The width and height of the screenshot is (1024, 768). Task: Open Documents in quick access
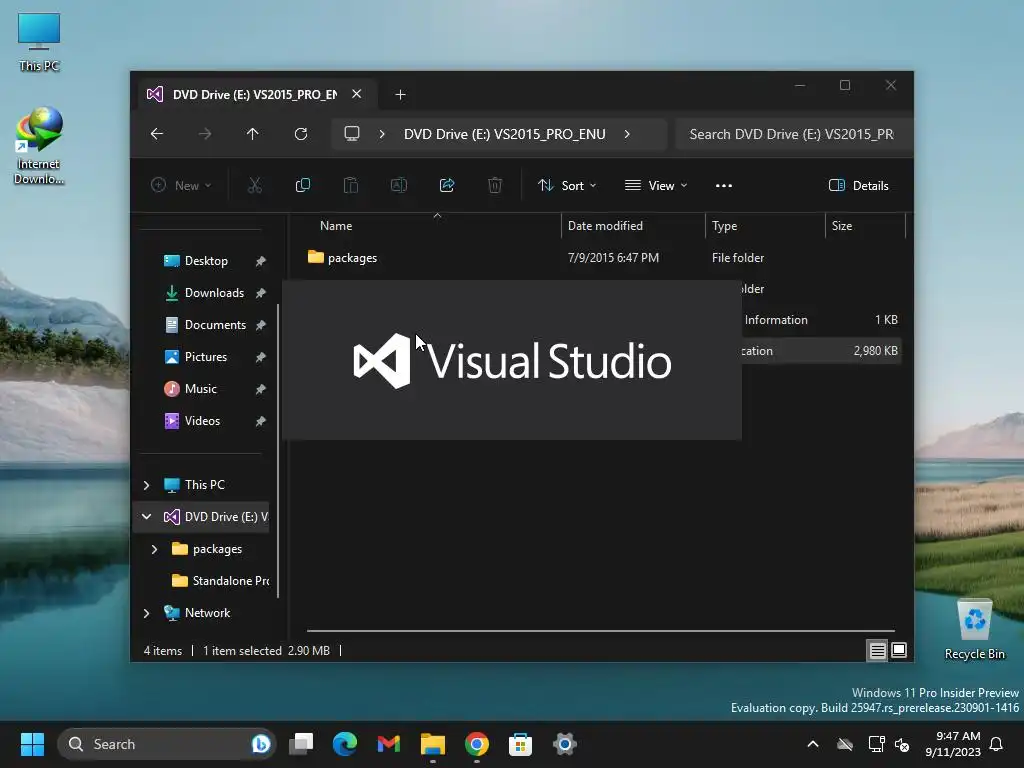215,325
